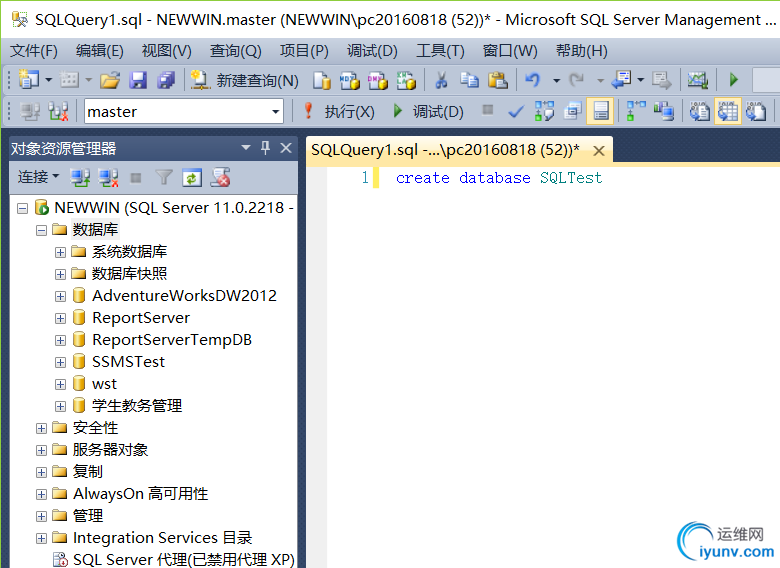
Task: Click the DMX query icon
Action: click(x=378, y=80)
